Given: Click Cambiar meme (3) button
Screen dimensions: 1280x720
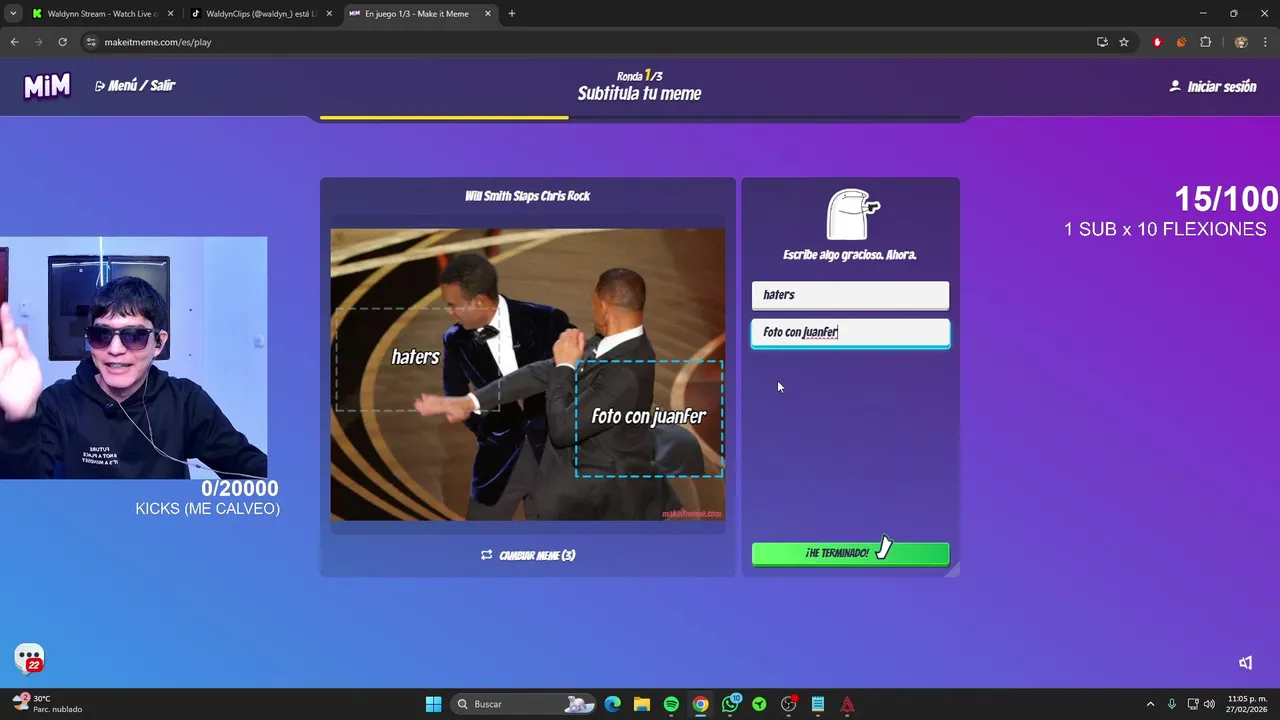Looking at the screenshot, I should pos(528,555).
